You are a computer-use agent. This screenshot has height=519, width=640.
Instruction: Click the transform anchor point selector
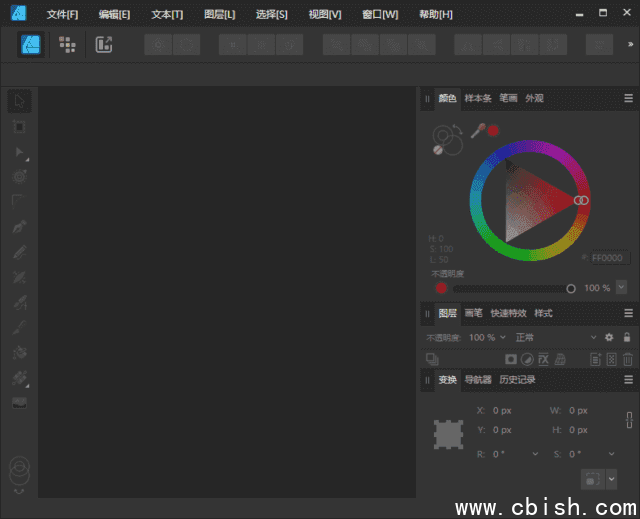click(448, 435)
